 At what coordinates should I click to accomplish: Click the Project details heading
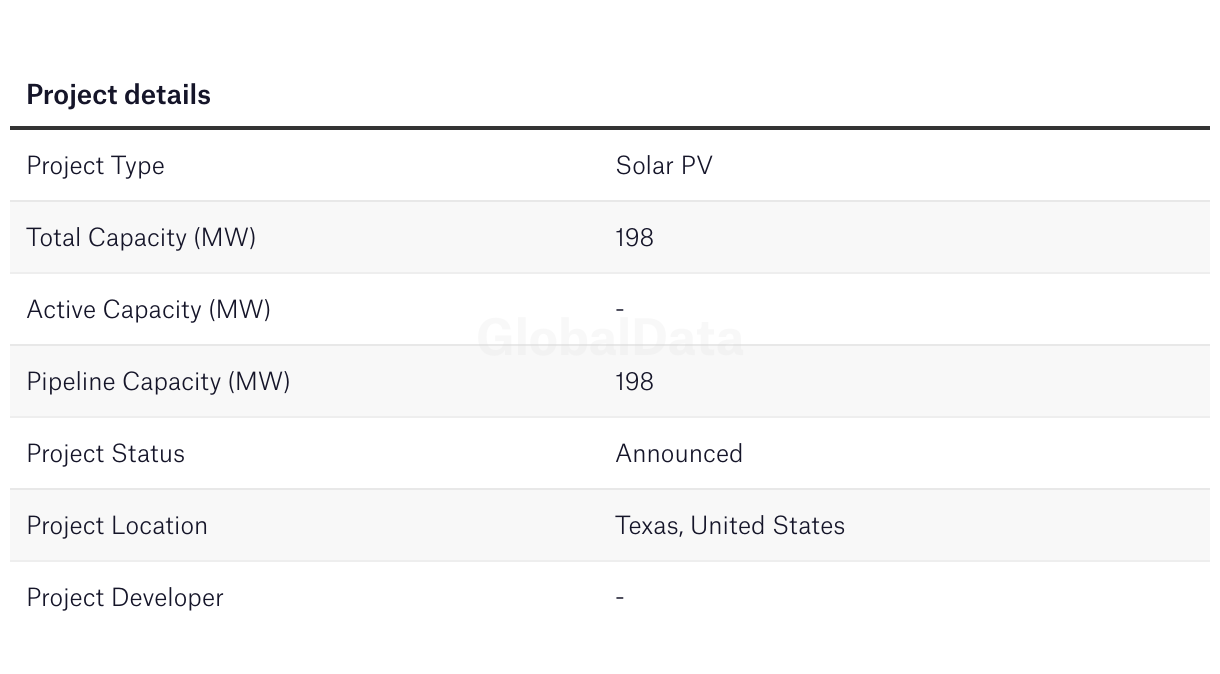point(118,95)
